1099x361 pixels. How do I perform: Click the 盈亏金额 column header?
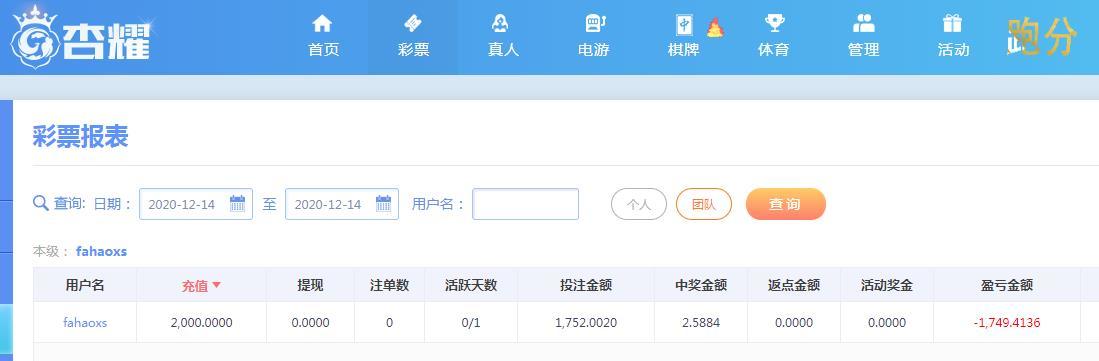(x=1006, y=285)
